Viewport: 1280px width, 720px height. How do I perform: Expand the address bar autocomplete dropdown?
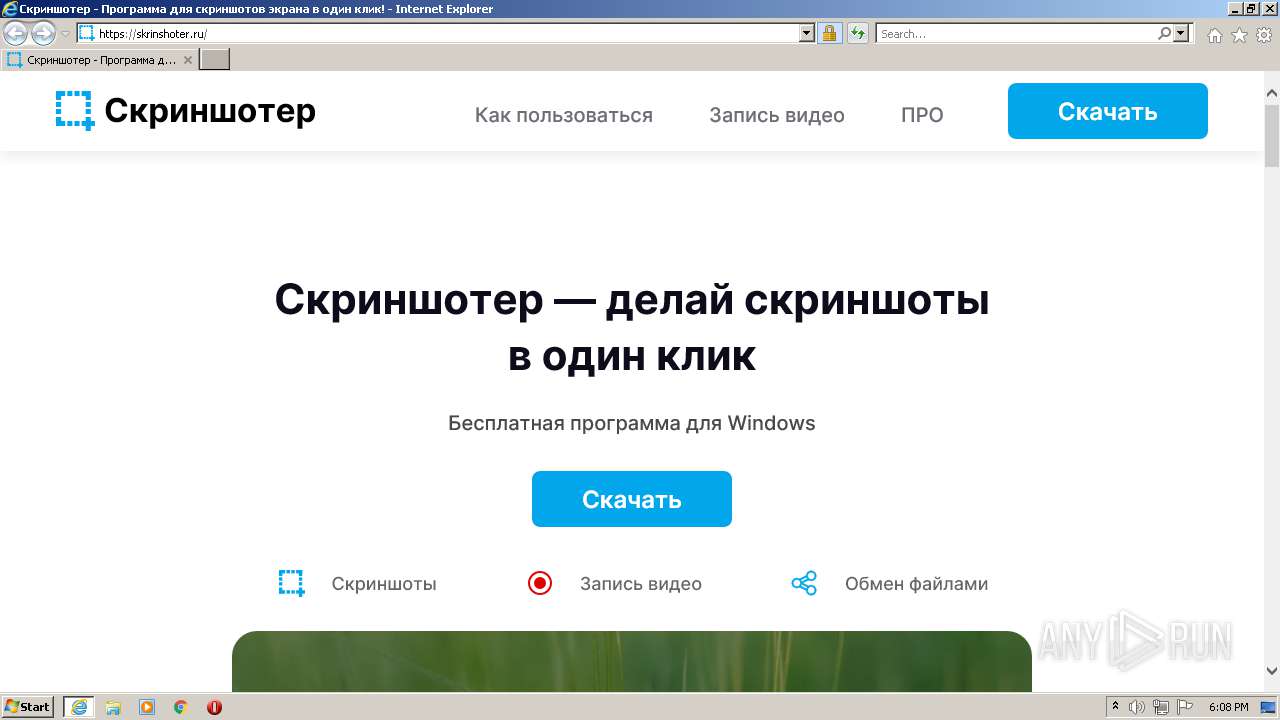[807, 33]
